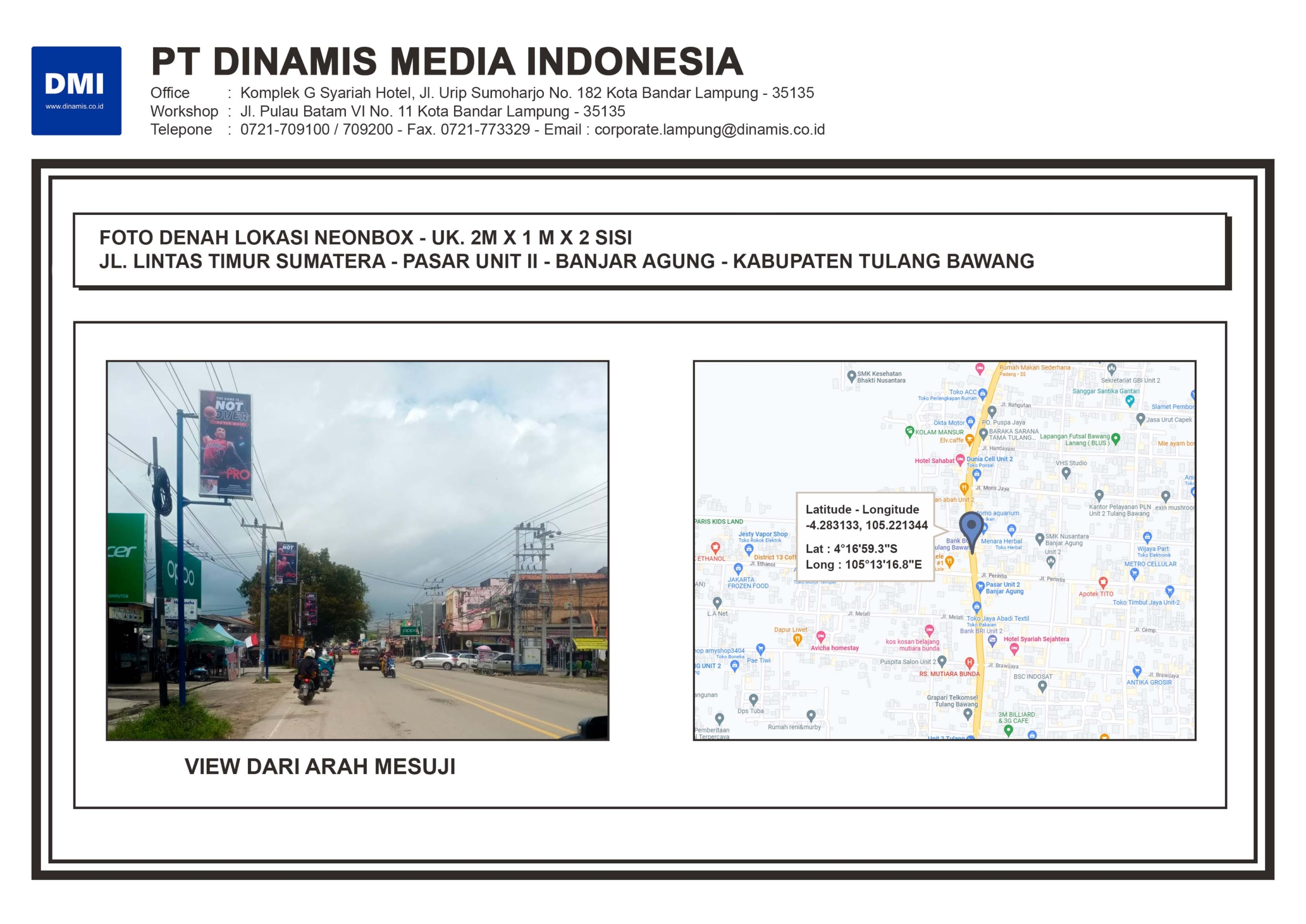
Task: Click the PT DINAMIS MEDIA INDONESIA heading
Action: pos(447,61)
